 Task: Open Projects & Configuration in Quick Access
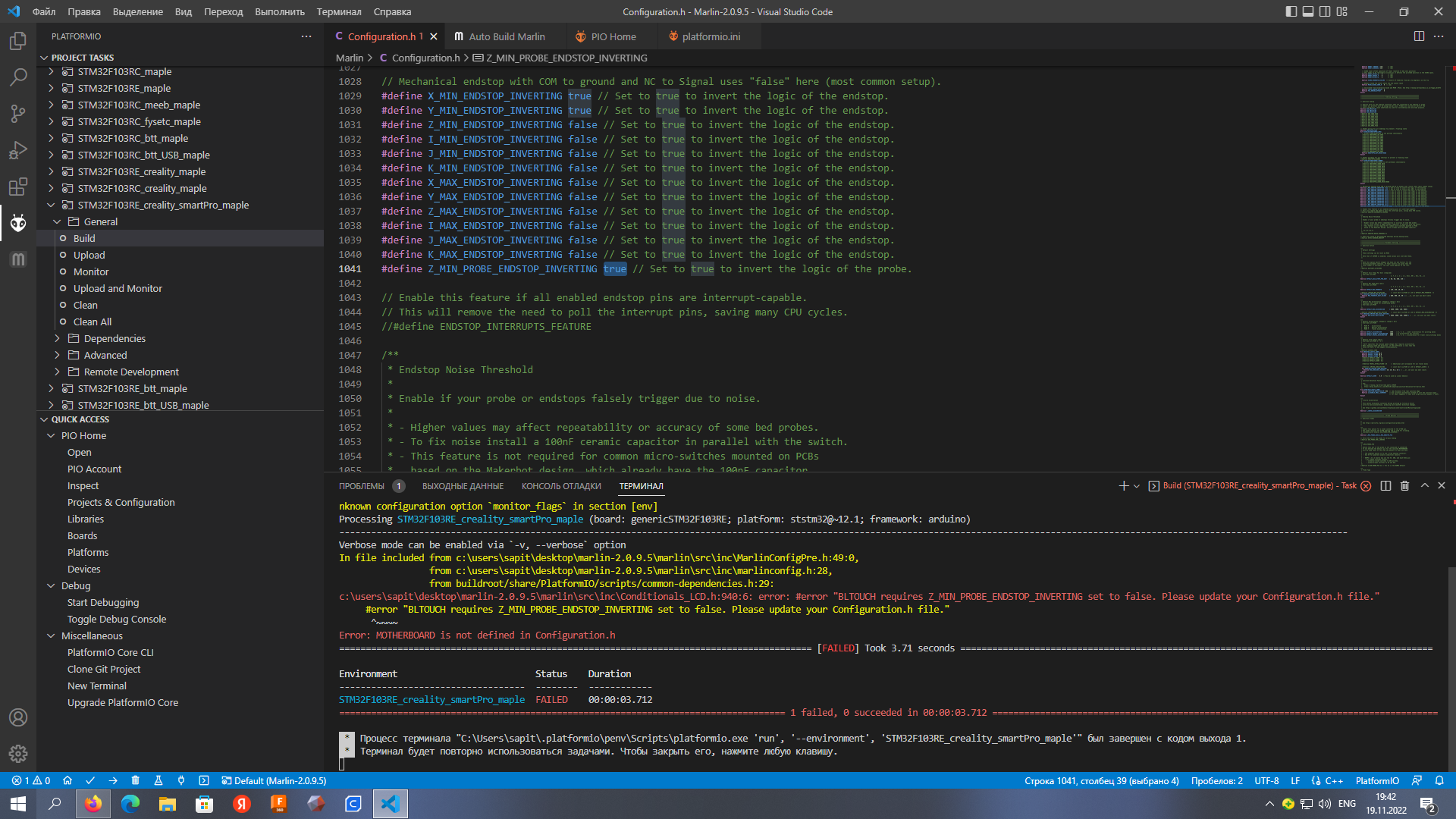point(121,502)
